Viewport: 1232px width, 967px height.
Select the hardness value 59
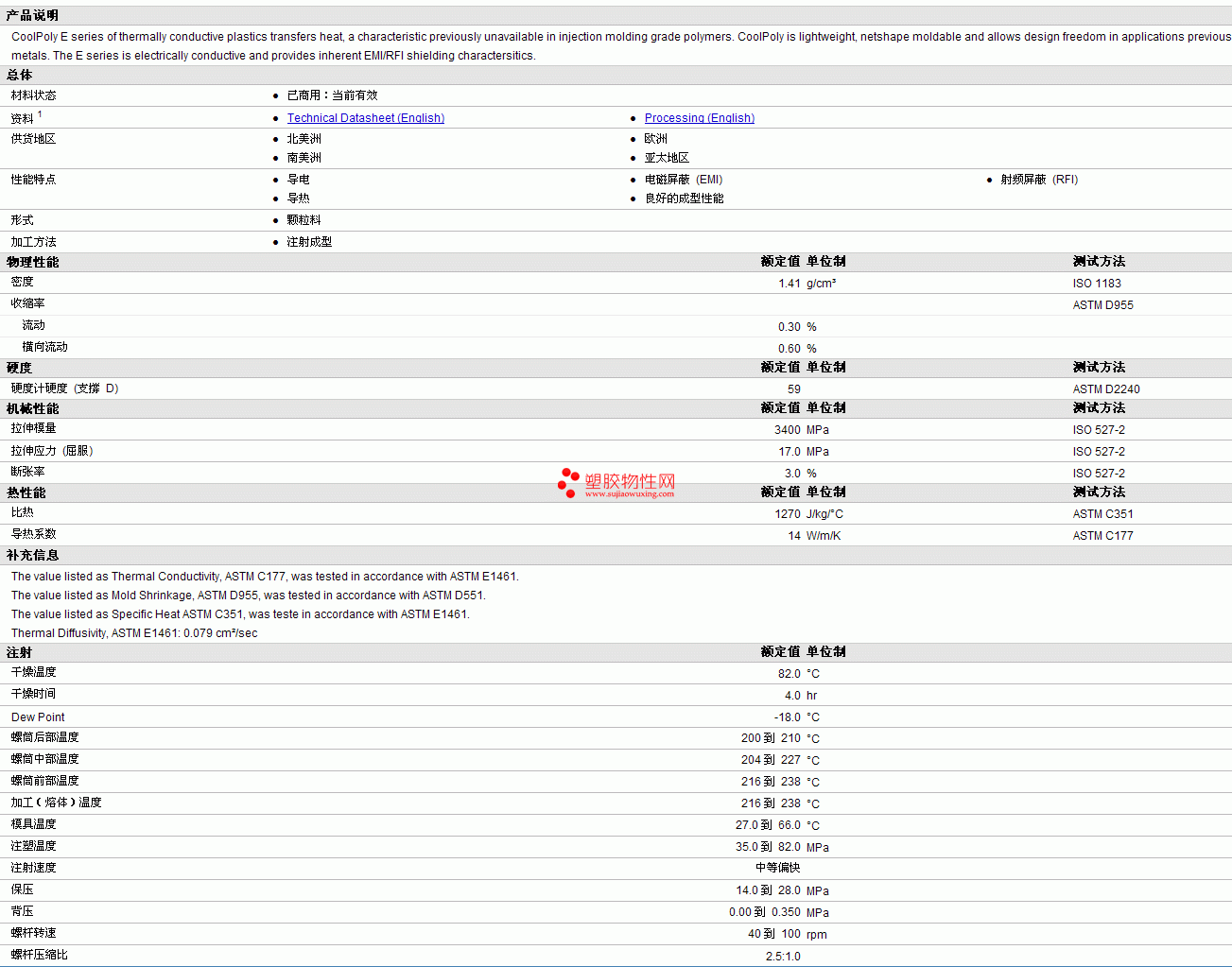[794, 389]
